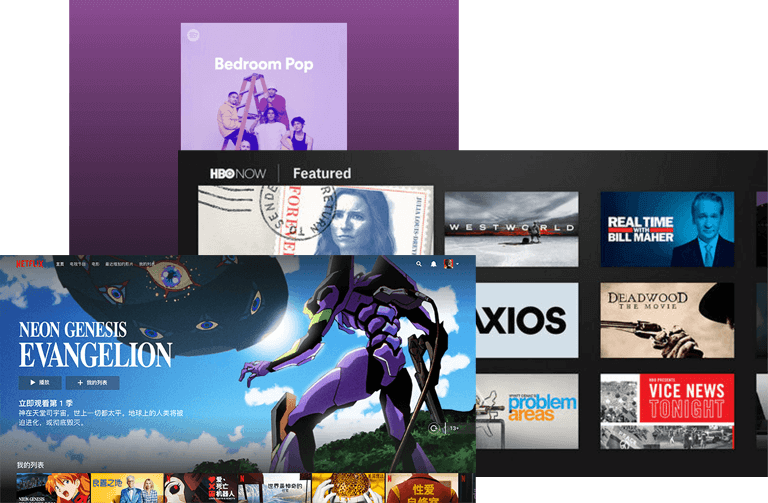The width and height of the screenshot is (768, 503).
Task: Open the Axios show tile
Action: [x=526, y=320]
